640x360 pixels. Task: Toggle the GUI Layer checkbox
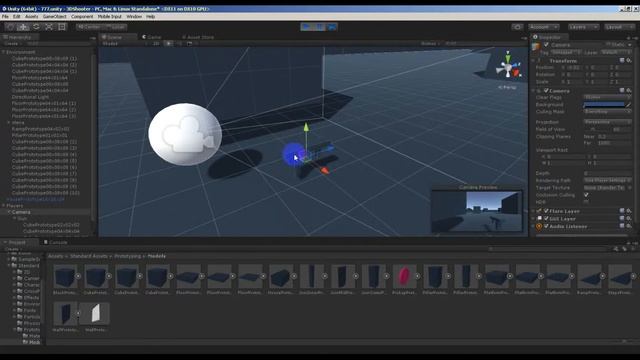[x=546, y=218]
